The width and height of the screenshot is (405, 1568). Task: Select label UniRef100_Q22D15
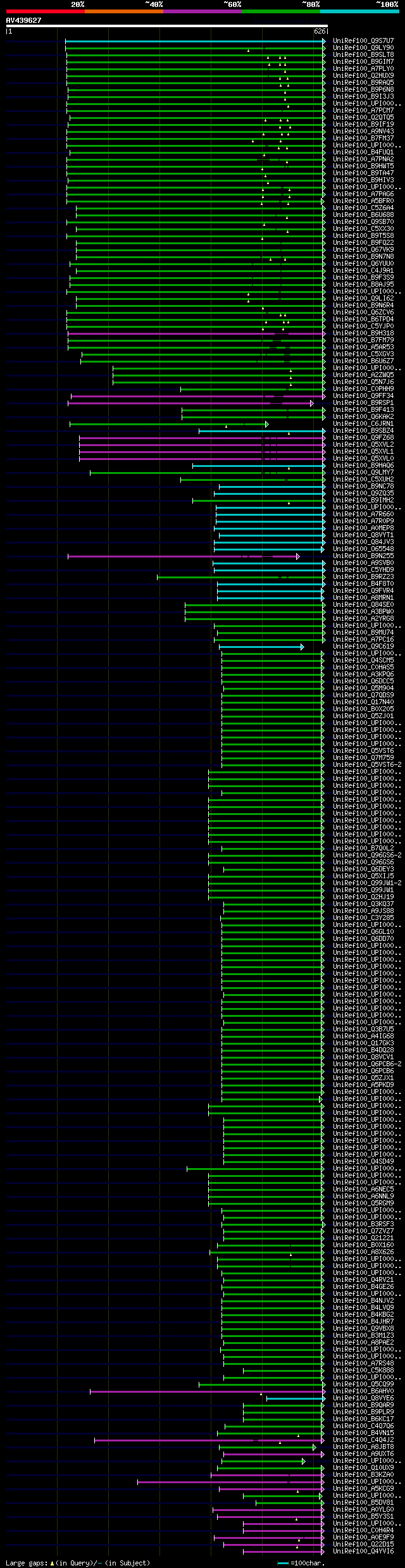click(x=363, y=1545)
